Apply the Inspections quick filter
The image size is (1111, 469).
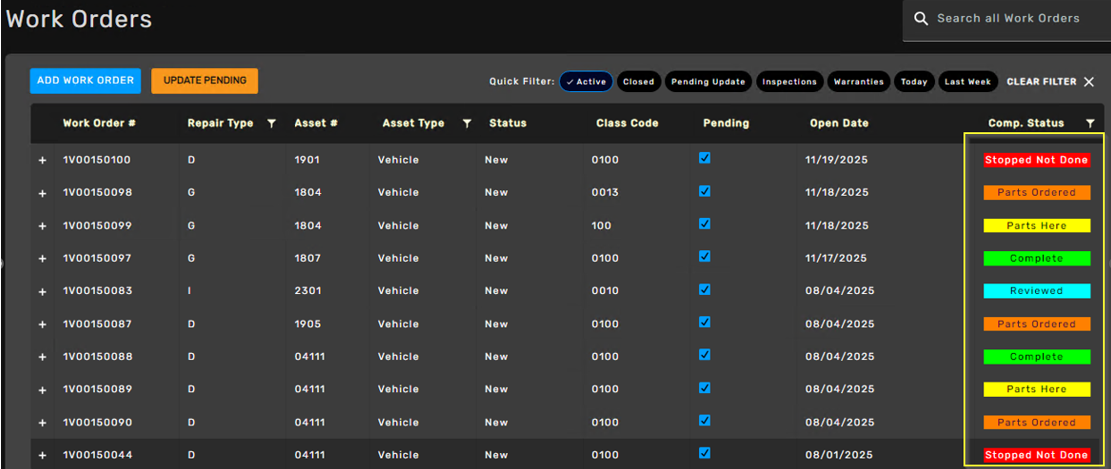pos(789,82)
